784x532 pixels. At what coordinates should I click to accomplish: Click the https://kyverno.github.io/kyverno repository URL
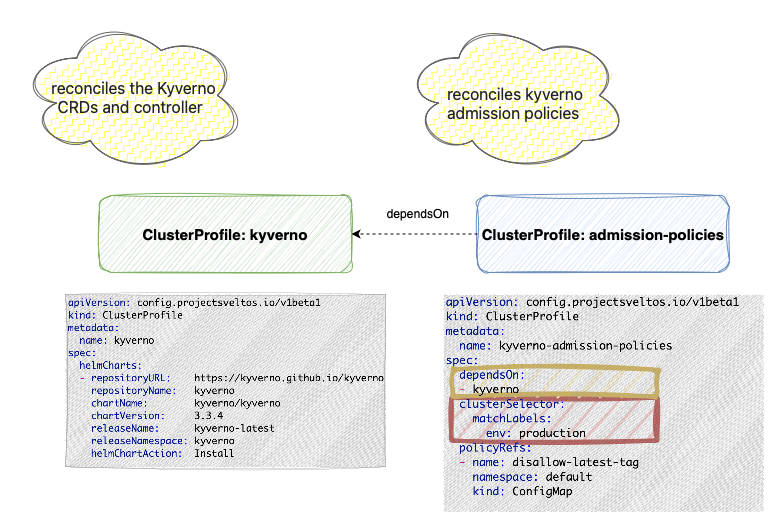coord(288,379)
